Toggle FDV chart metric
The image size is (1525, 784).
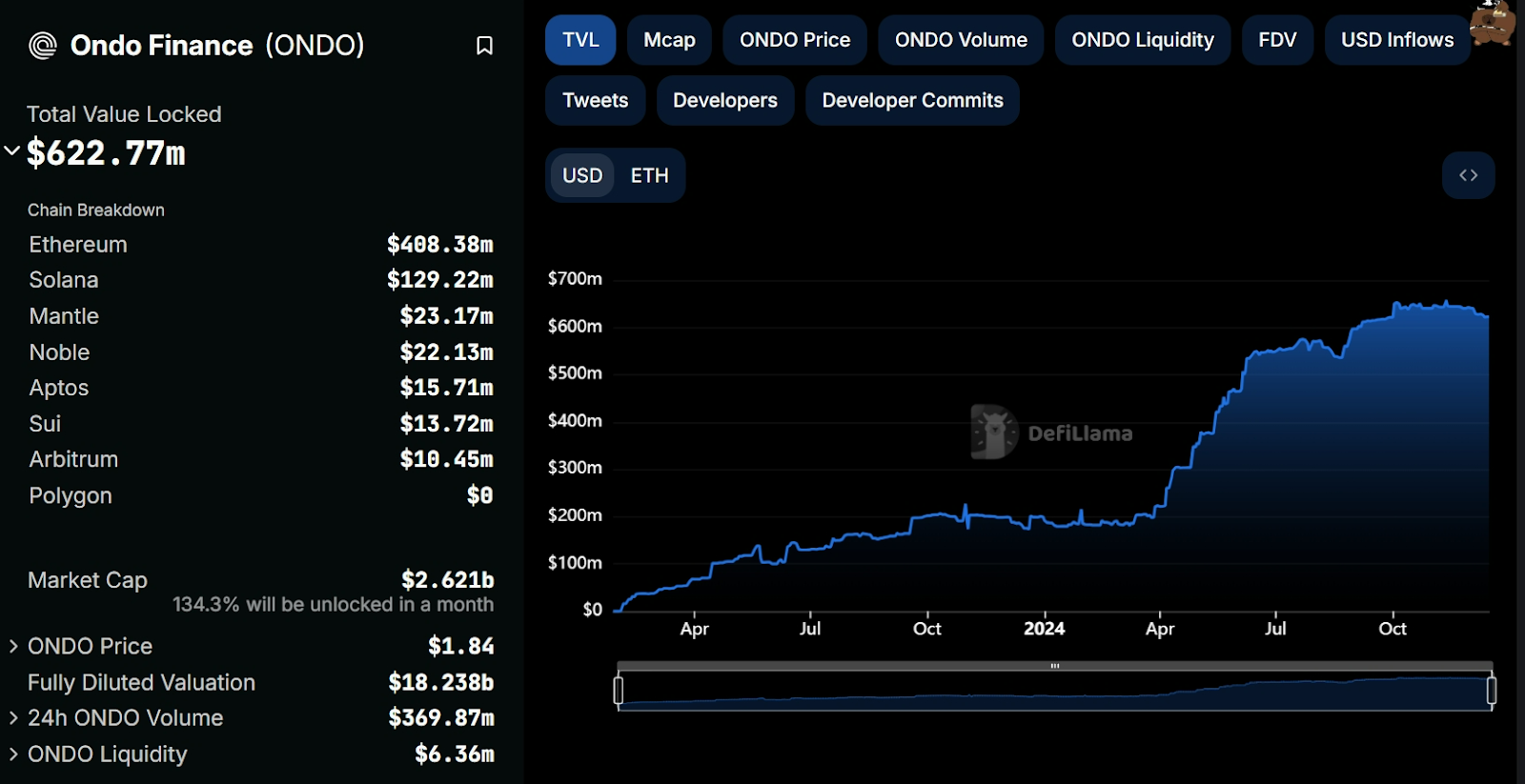[x=1277, y=40]
